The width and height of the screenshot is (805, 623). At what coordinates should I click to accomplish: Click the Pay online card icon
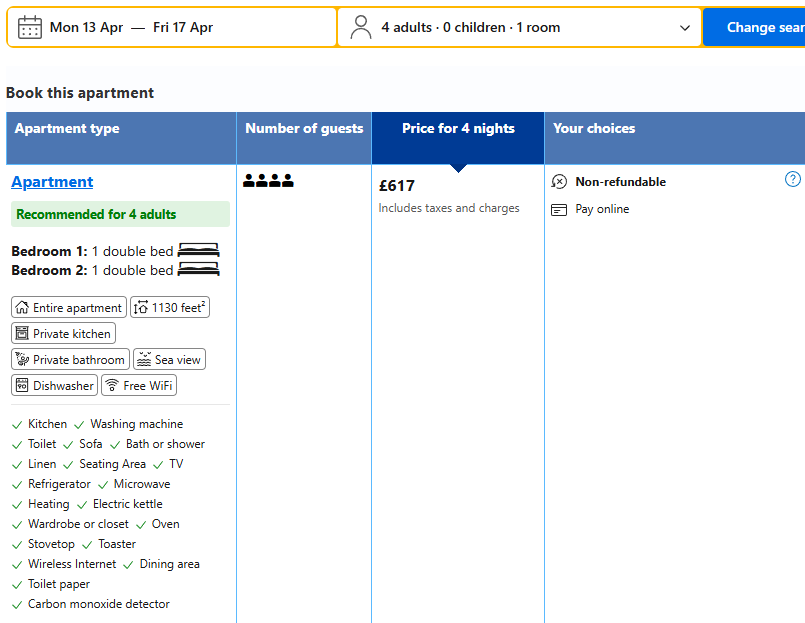(x=559, y=210)
